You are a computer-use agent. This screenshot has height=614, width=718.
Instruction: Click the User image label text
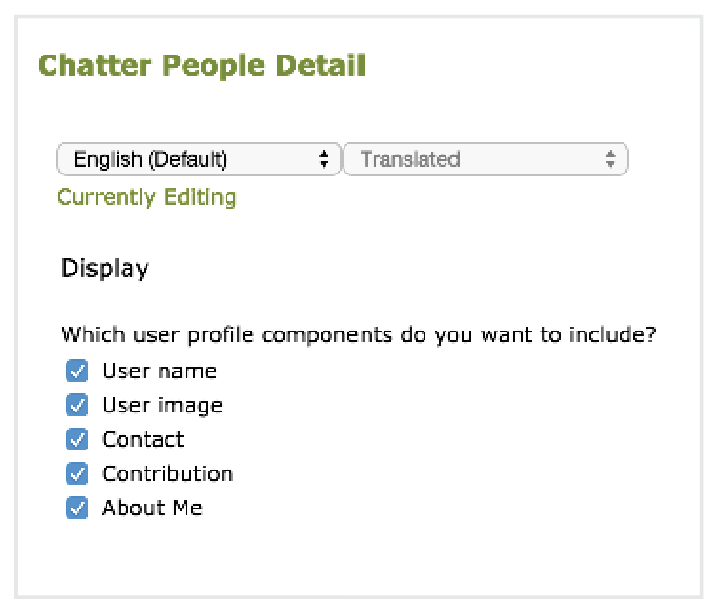162,406
